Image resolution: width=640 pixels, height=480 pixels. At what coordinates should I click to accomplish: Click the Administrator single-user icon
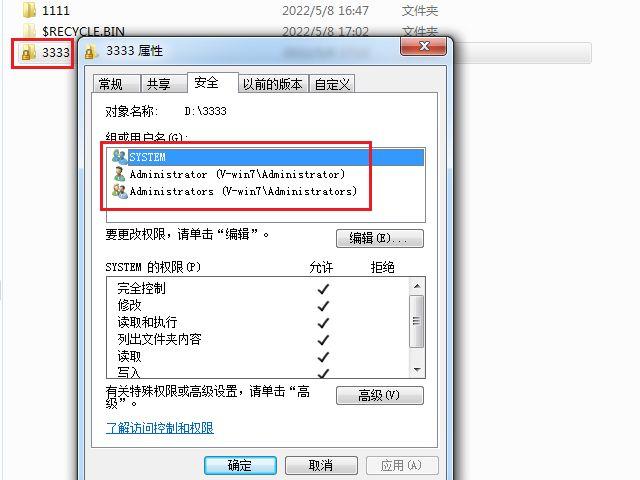pos(120,174)
